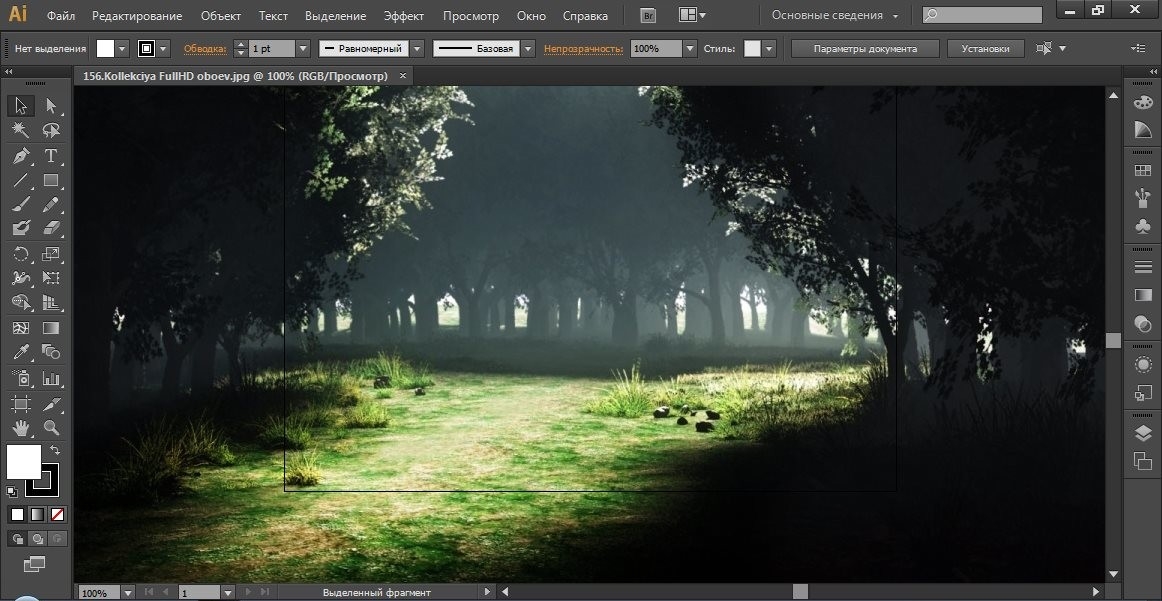Screen dimensions: 1162x601
Task: Choose the Zoom magnifier tool
Action: pos(51,428)
